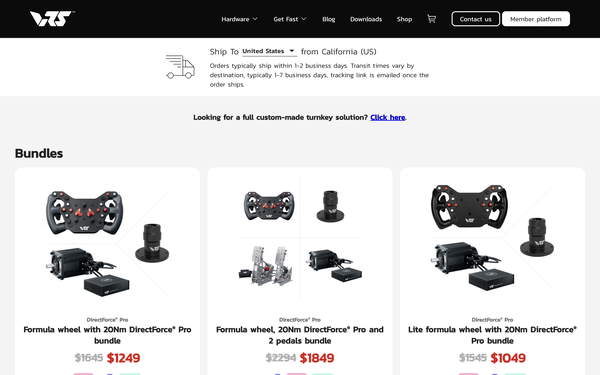Open the shopping cart icon
This screenshot has height=375, width=600.
tap(432, 19)
